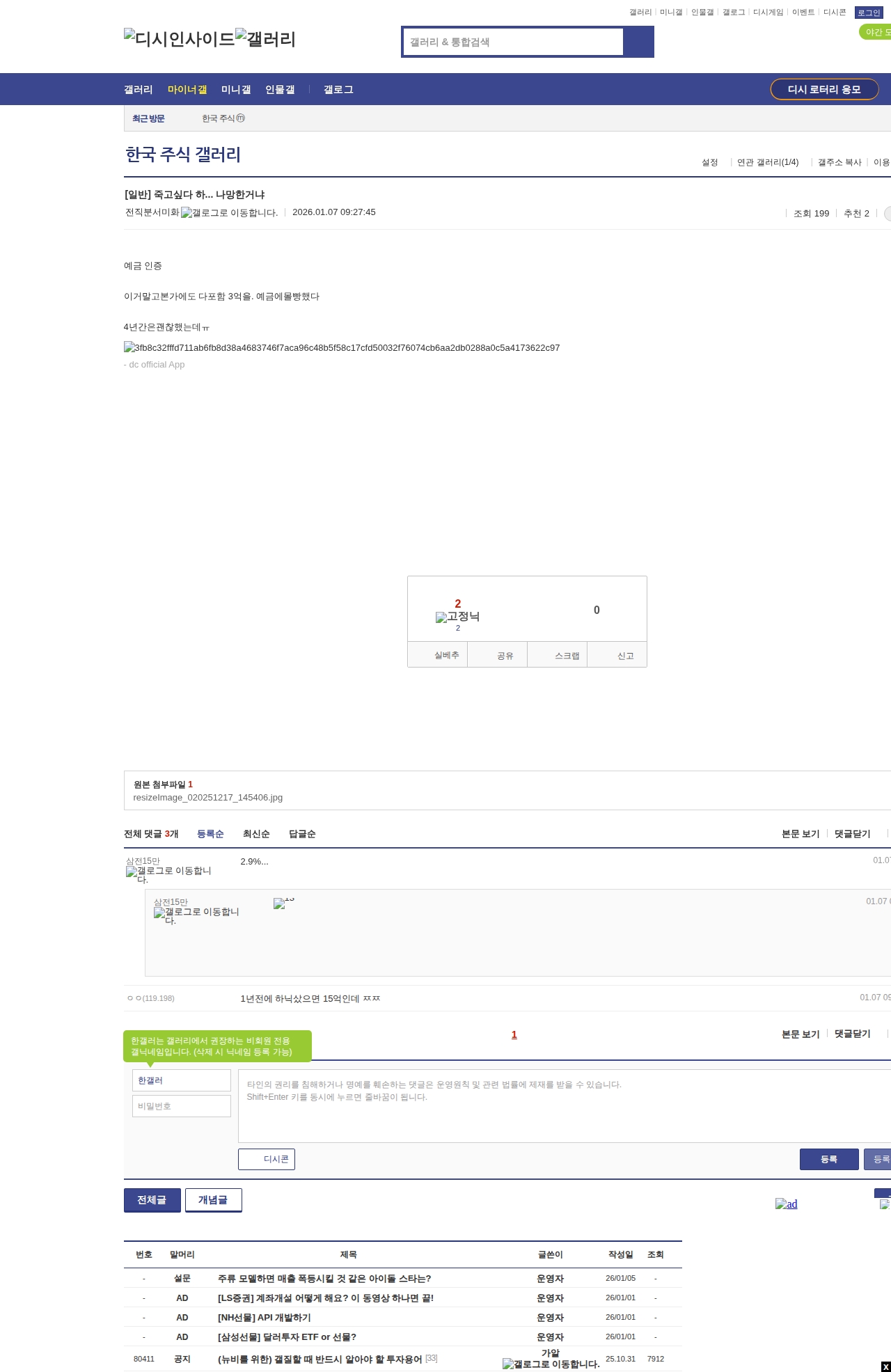Image resolution: width=891 pixels, height=1372 pixels.
Task: Click the 비밀번호 password field
Action: [181, 1106]
